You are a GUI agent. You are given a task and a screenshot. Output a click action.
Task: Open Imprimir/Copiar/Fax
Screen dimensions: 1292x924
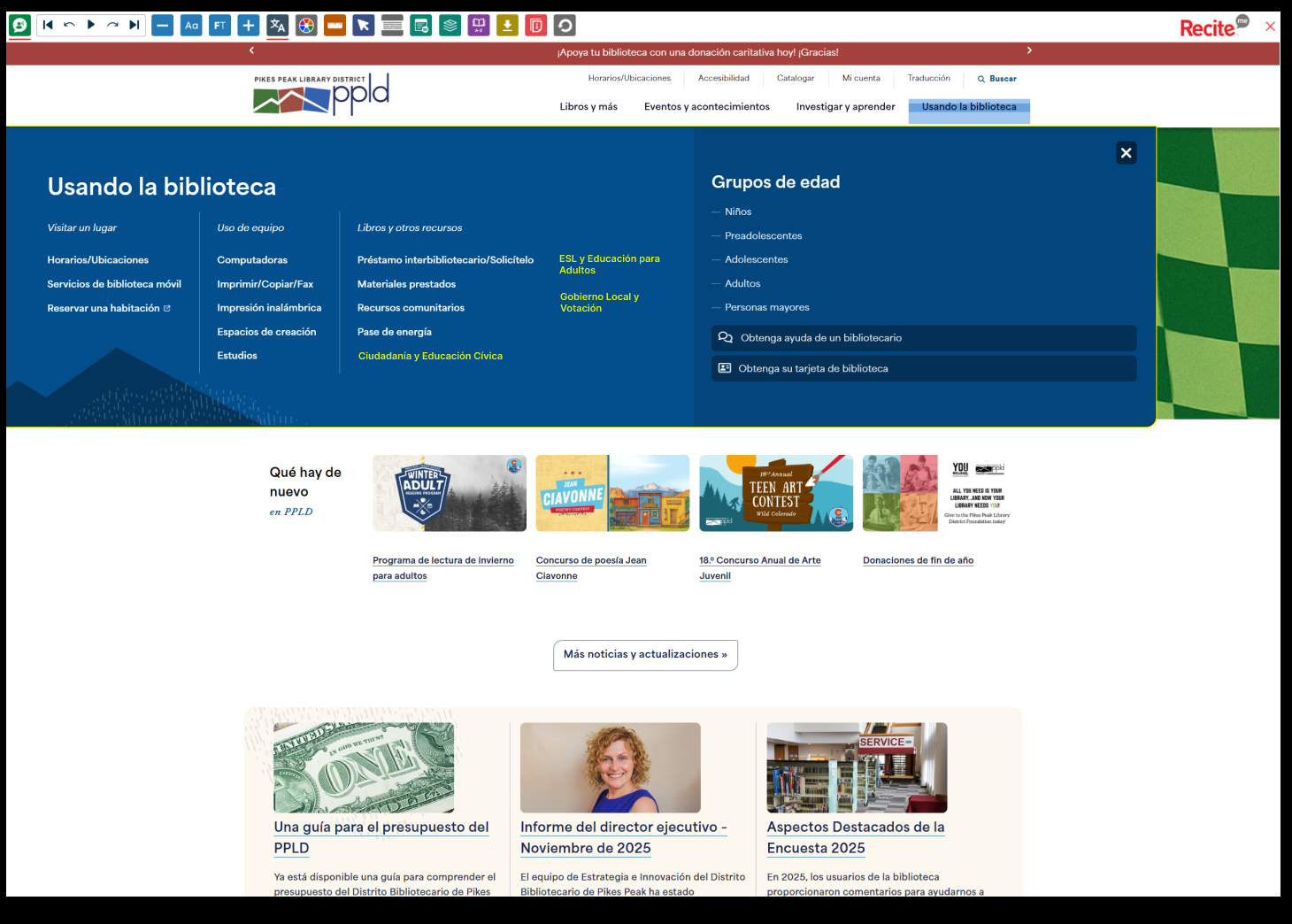pos(265,284)
